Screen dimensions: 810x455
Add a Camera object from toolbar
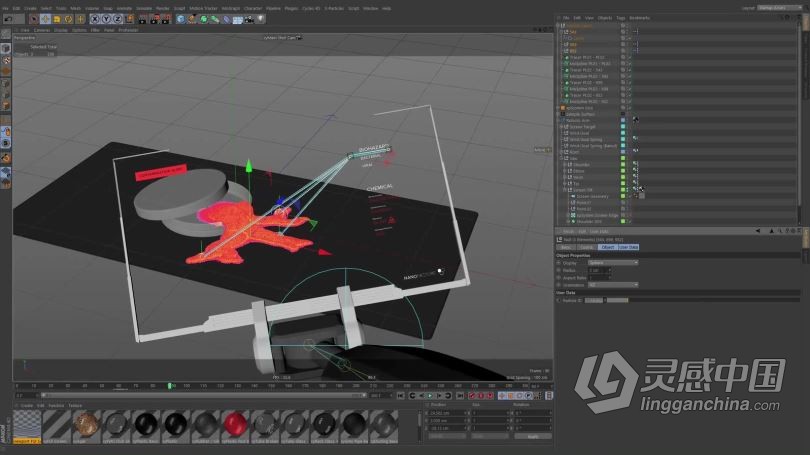click(x=249, y=19)
